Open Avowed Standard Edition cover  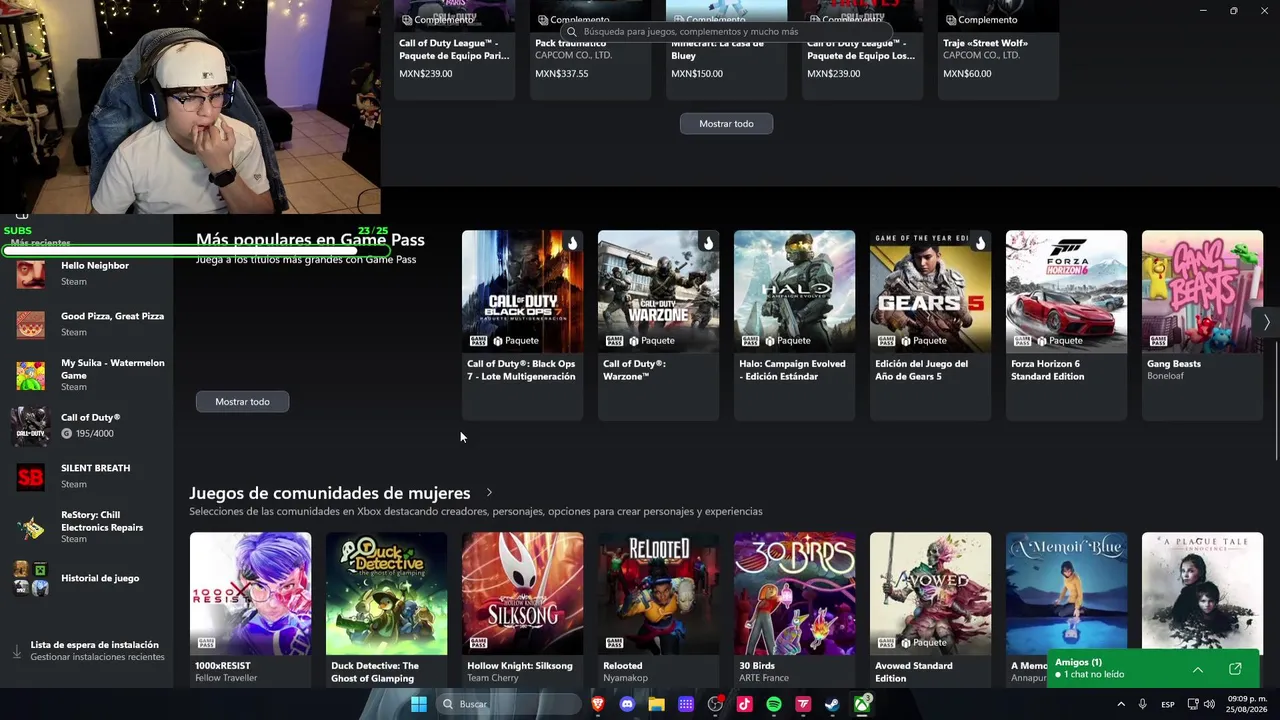(930, 593)
